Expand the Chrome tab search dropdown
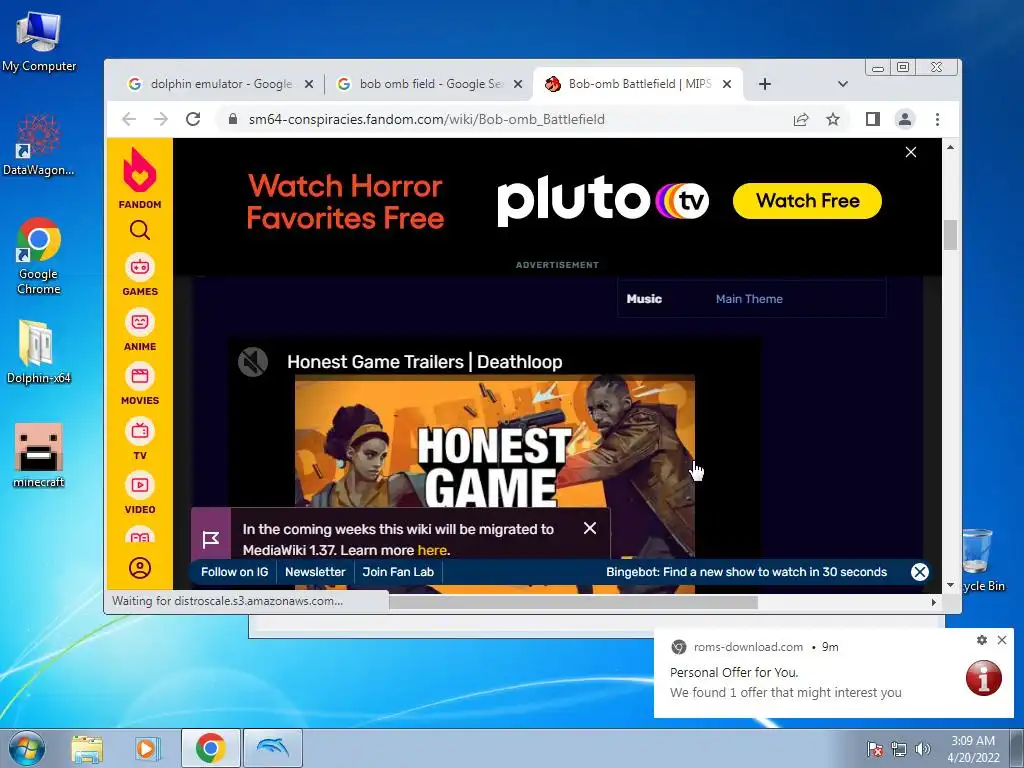1024x768 pixels. coord(842,84)
